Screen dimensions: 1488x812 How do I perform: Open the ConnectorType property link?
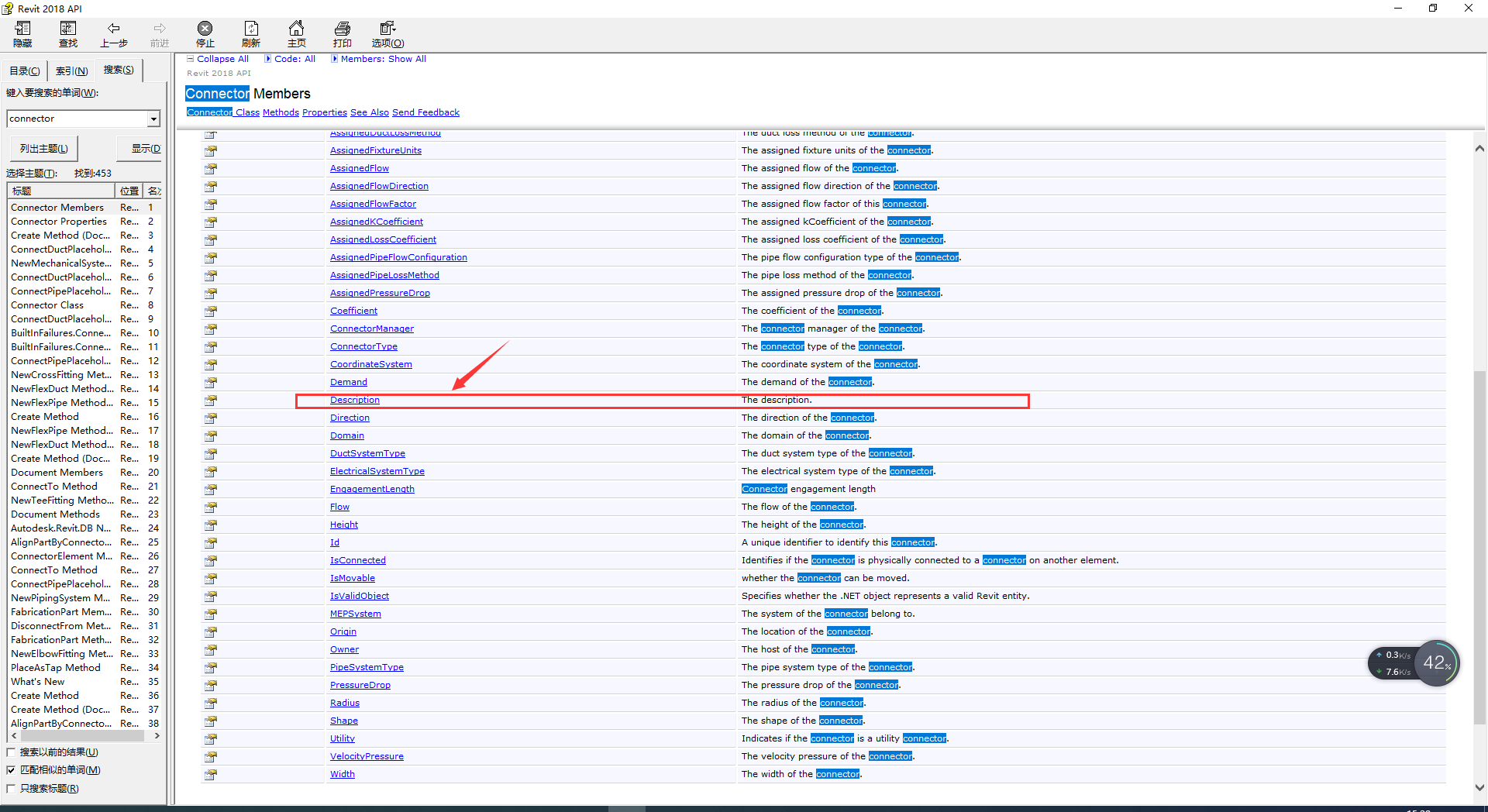pos(363,346)
